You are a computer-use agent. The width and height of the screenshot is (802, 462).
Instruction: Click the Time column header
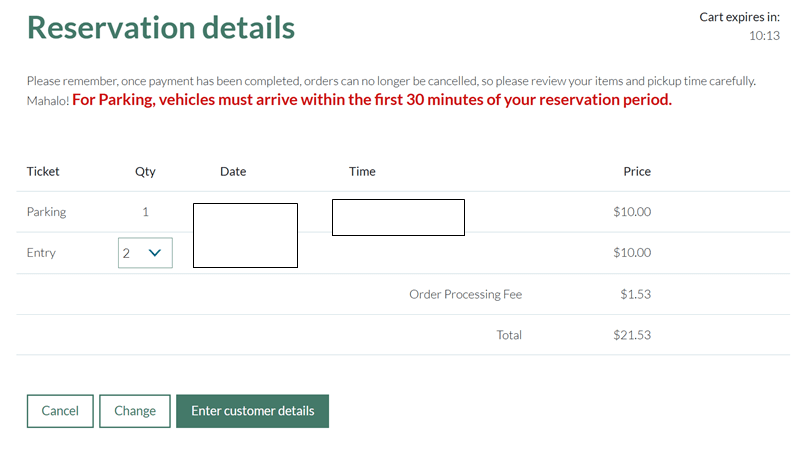coord(362,171)
